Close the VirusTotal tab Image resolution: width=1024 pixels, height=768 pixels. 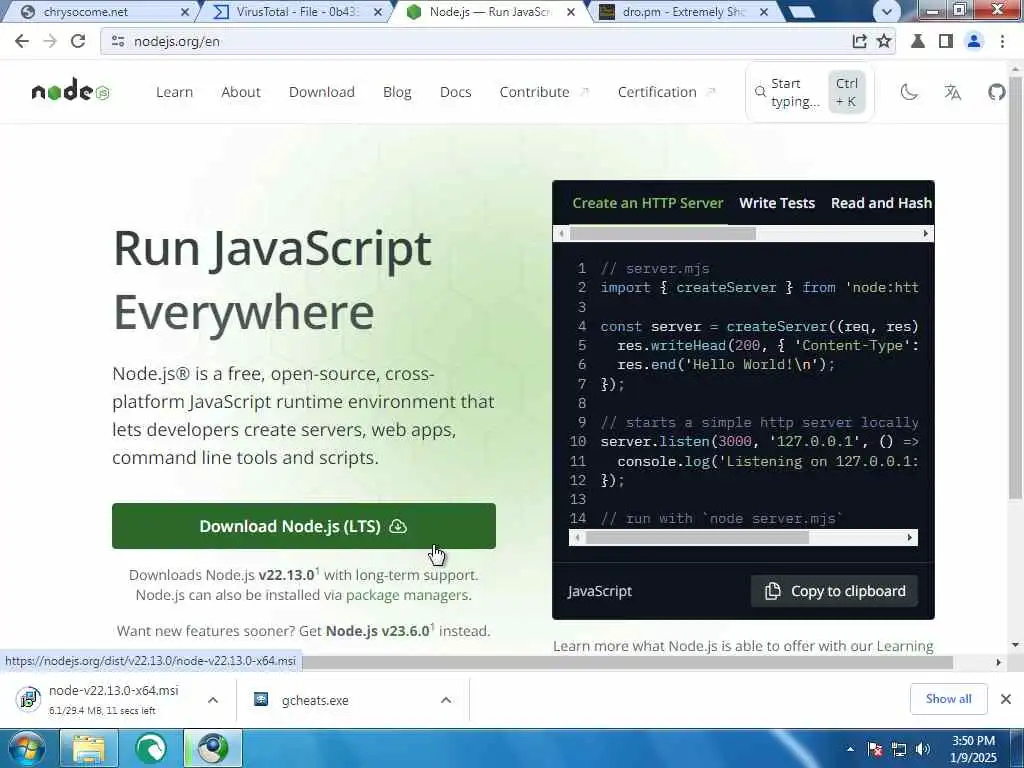[378, 12]
